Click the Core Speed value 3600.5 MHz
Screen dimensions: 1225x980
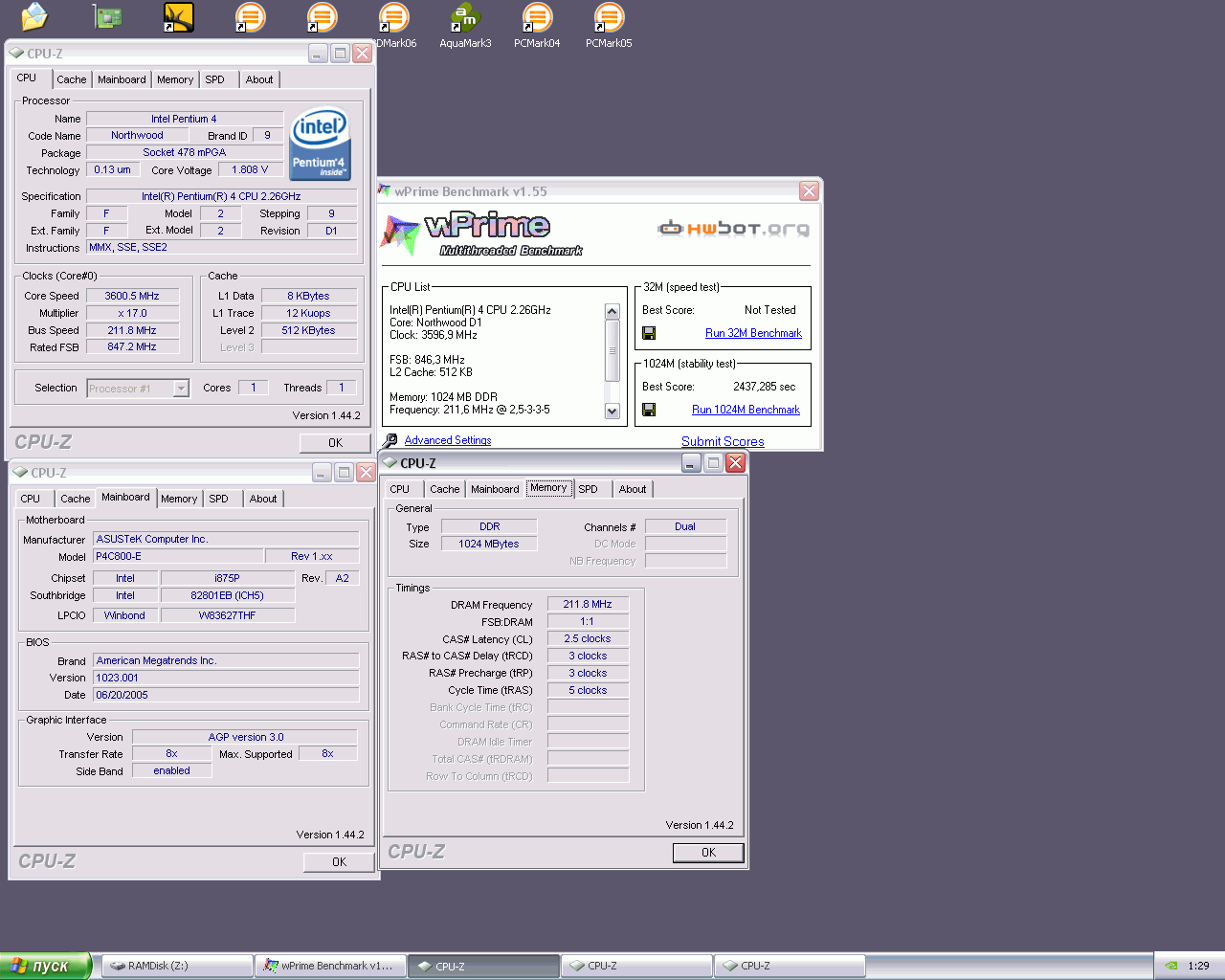pos(132,296)
